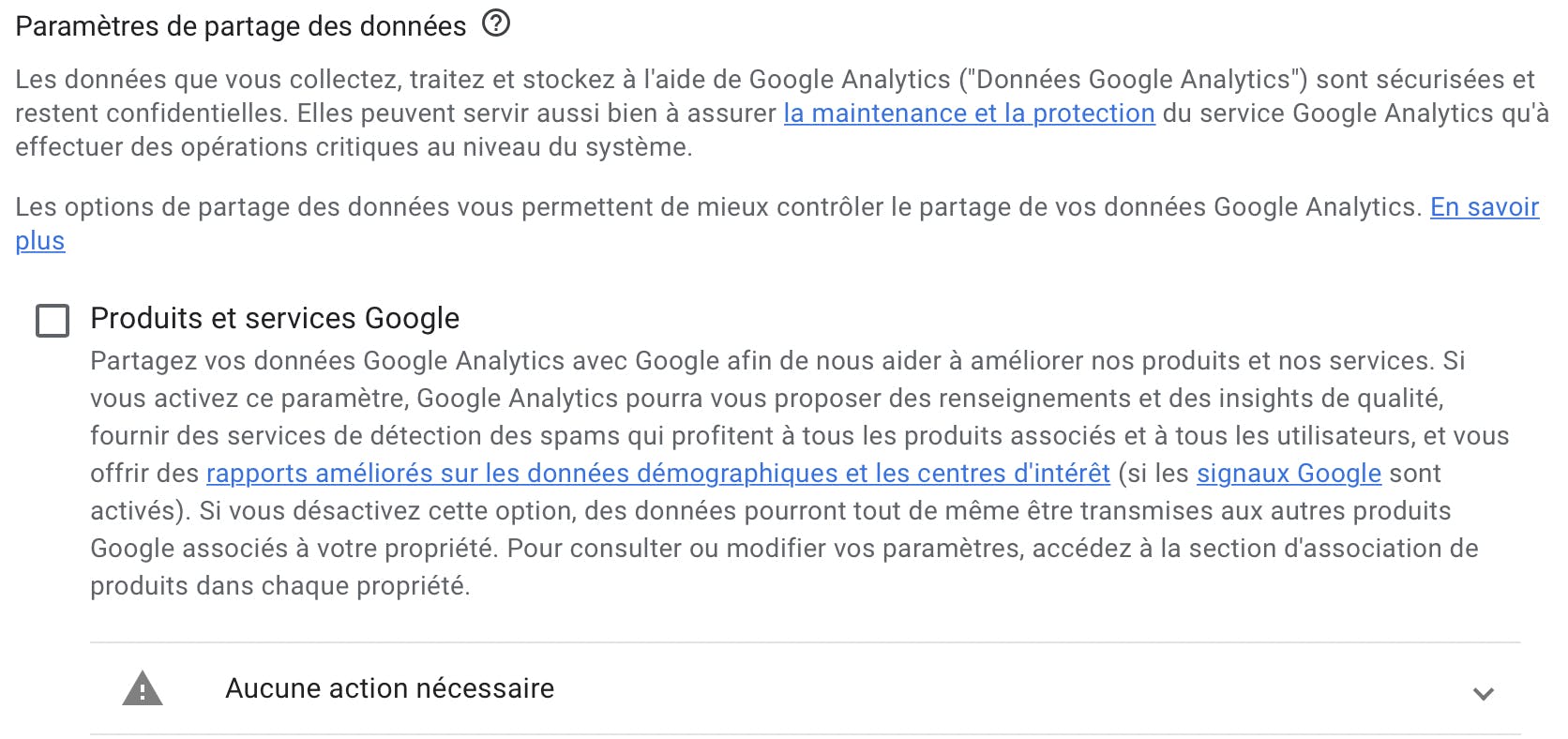
Task: Click the help icon beside Paramètres de partage
Action: [x=496, y=23]
